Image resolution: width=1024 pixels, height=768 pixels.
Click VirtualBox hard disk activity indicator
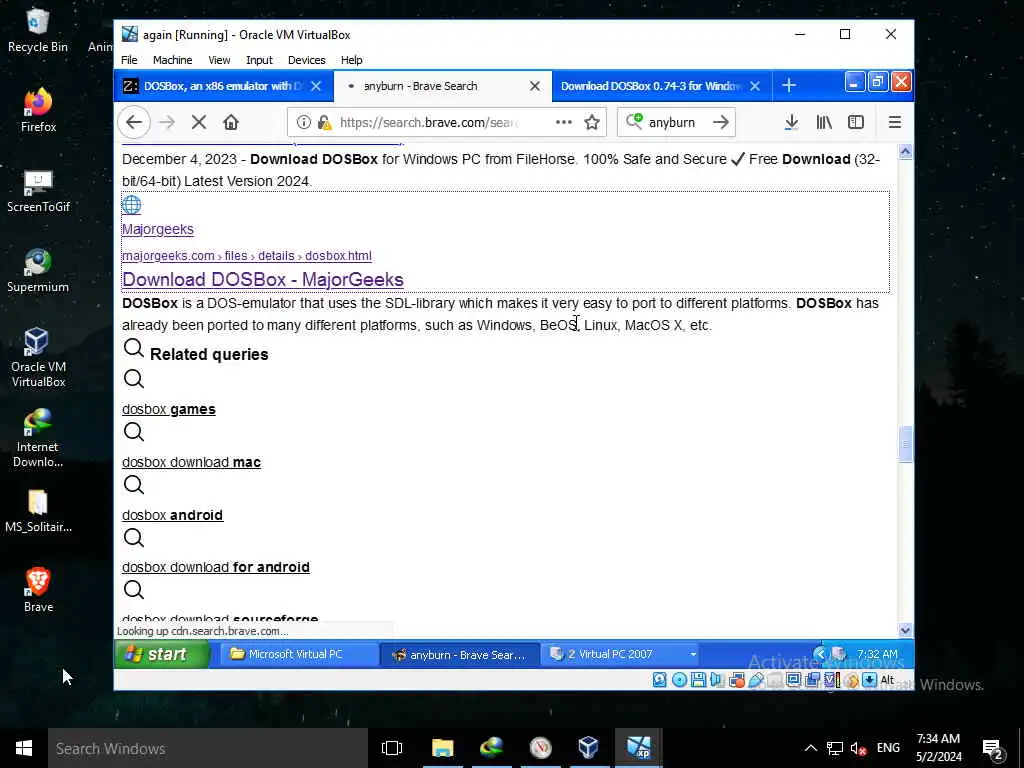(660, 680)
